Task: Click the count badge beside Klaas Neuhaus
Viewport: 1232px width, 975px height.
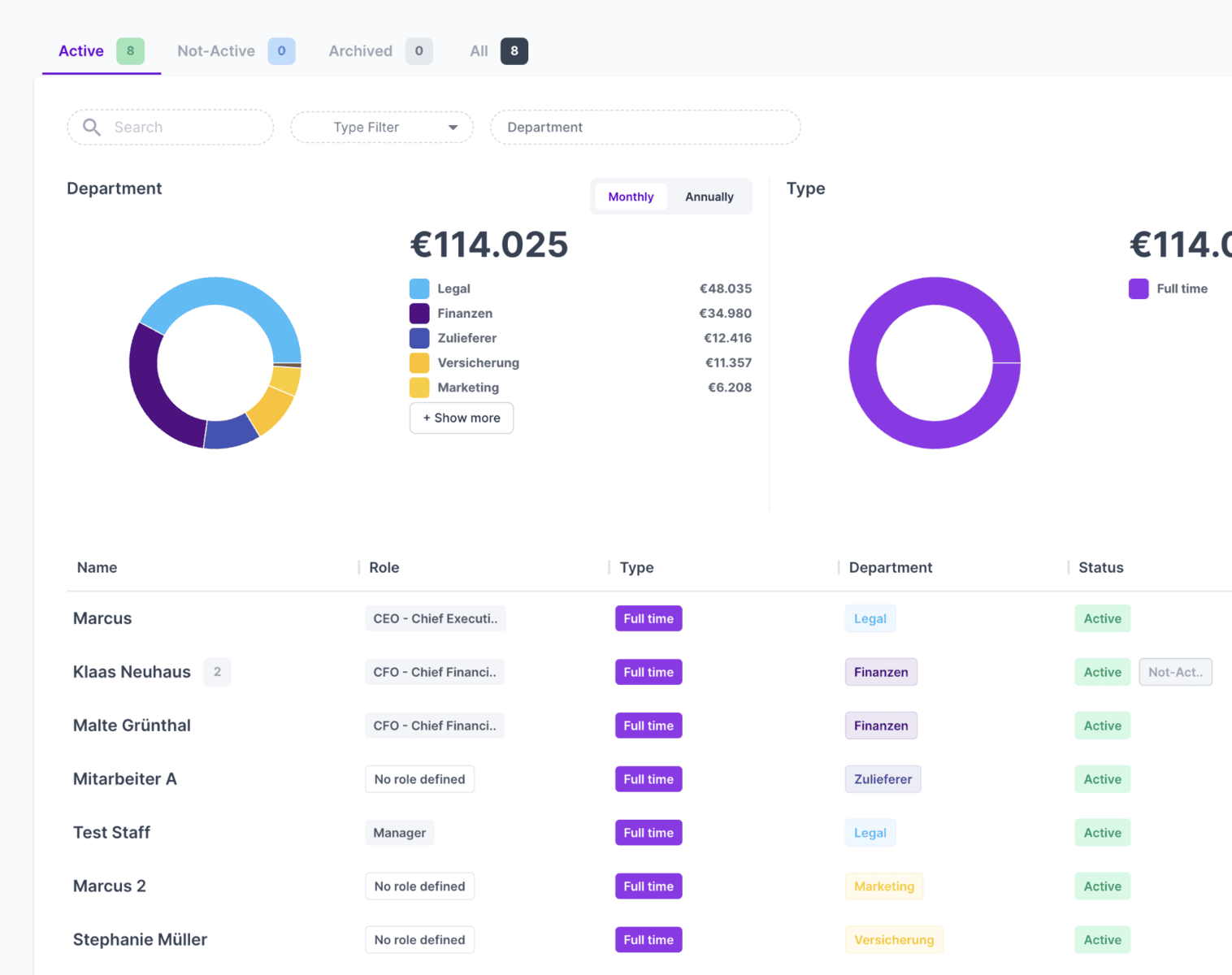Action: tap(217, 672)
